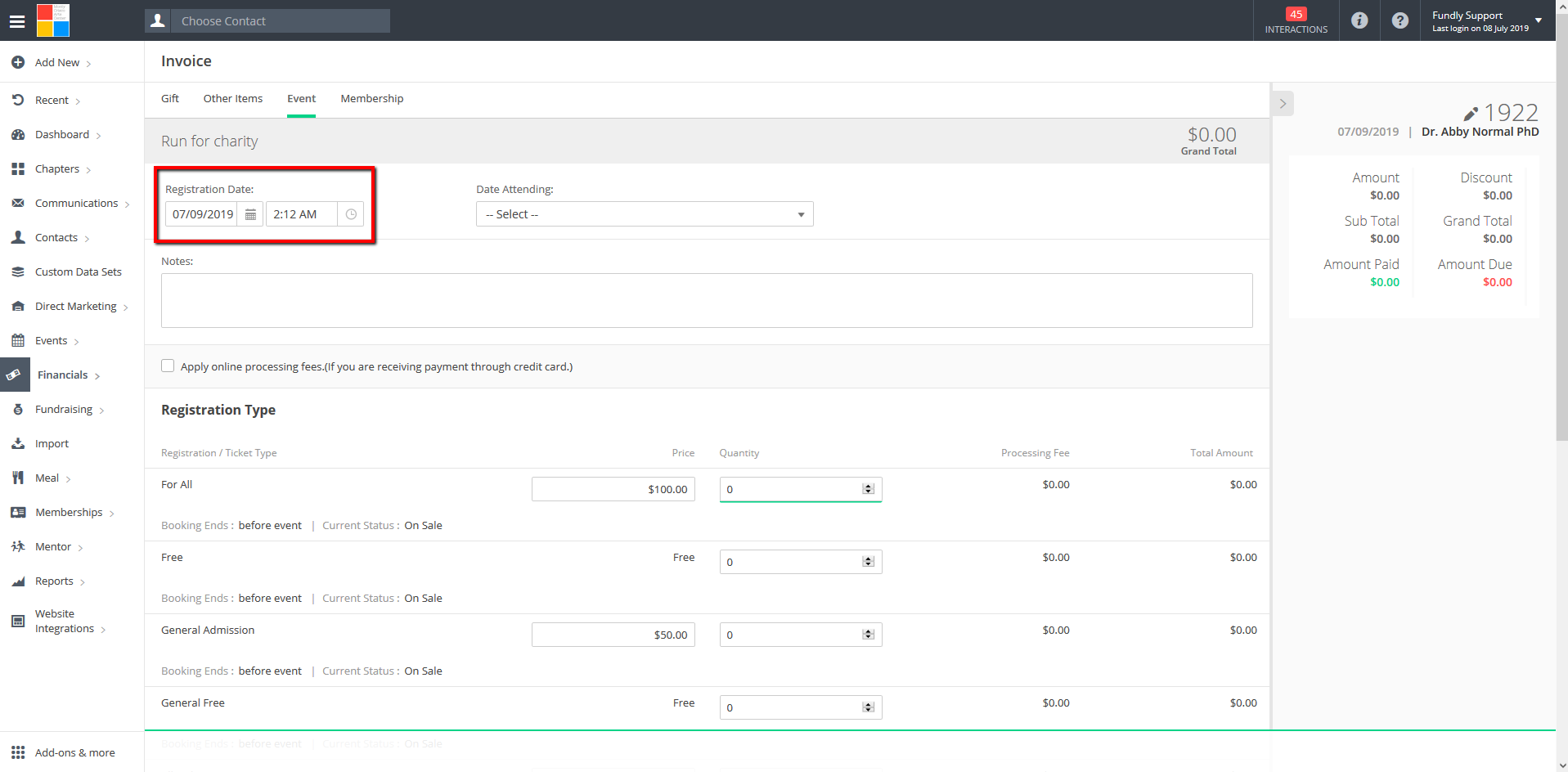1568x772 pixels.
Task: Click the Registration Date field
Action: pyautogui.click(x=203, y=214)
